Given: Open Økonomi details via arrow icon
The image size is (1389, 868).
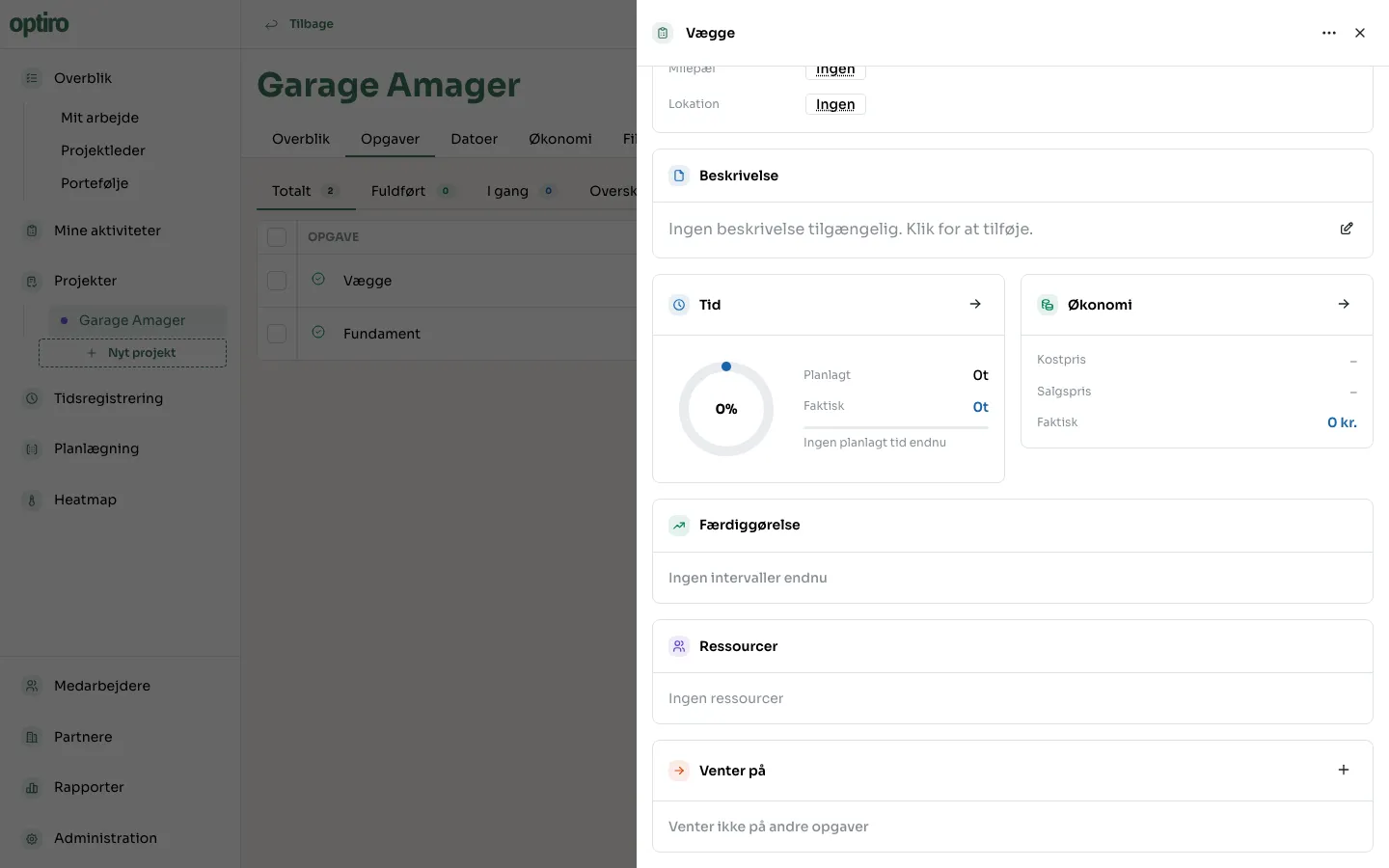Looking at the screenshot, I should coord(1344,304).
